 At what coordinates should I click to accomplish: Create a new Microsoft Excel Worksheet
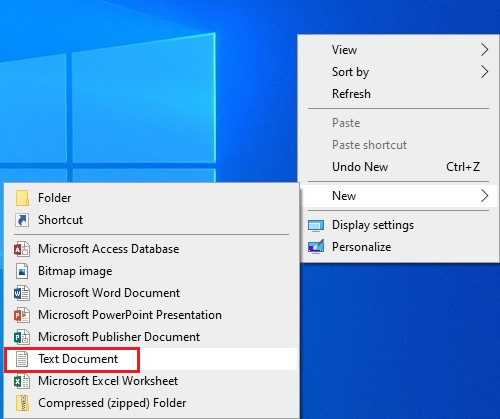(151, 381)
